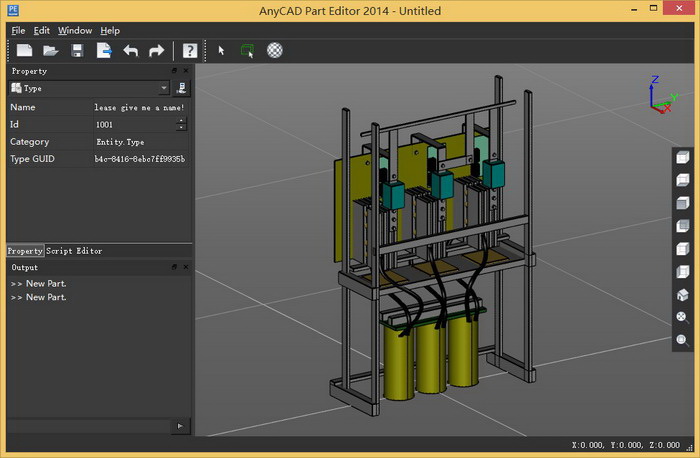Image resolution: width=700 pixels, height=458 pixels.
Task: Open the File menu
Action: [18, 30]
